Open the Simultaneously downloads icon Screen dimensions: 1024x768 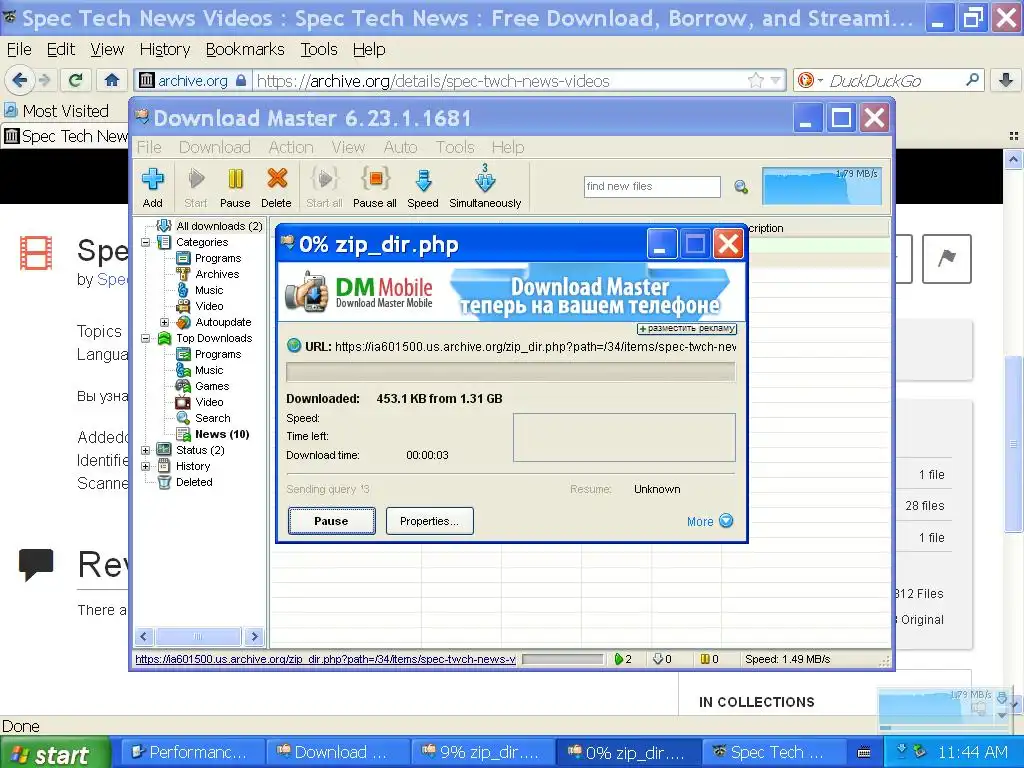coord(485,187)
